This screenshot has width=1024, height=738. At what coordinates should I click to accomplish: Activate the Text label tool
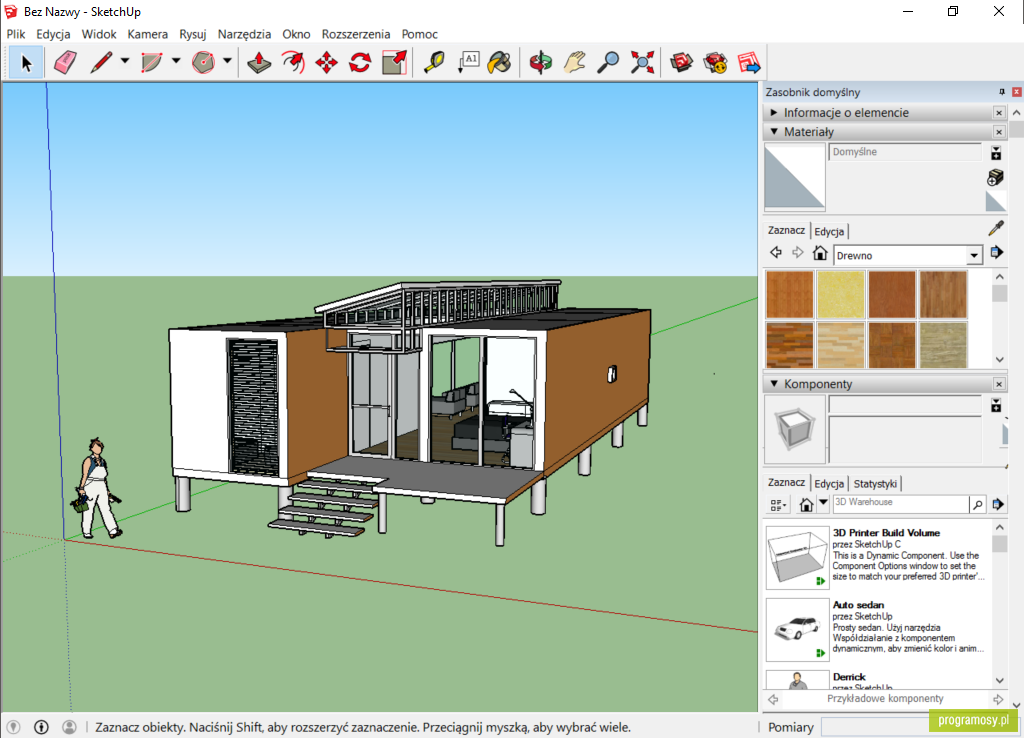click(468, 63)
